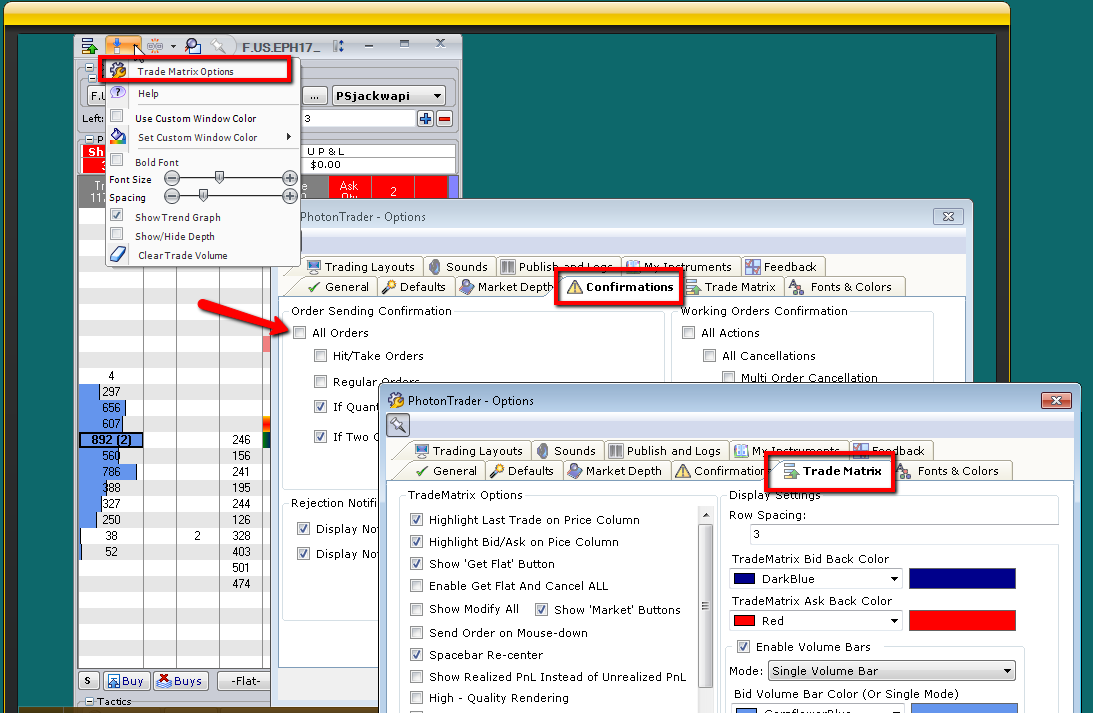
Task: Click the Font Size slider handle
Action: (x=219, y=178)
